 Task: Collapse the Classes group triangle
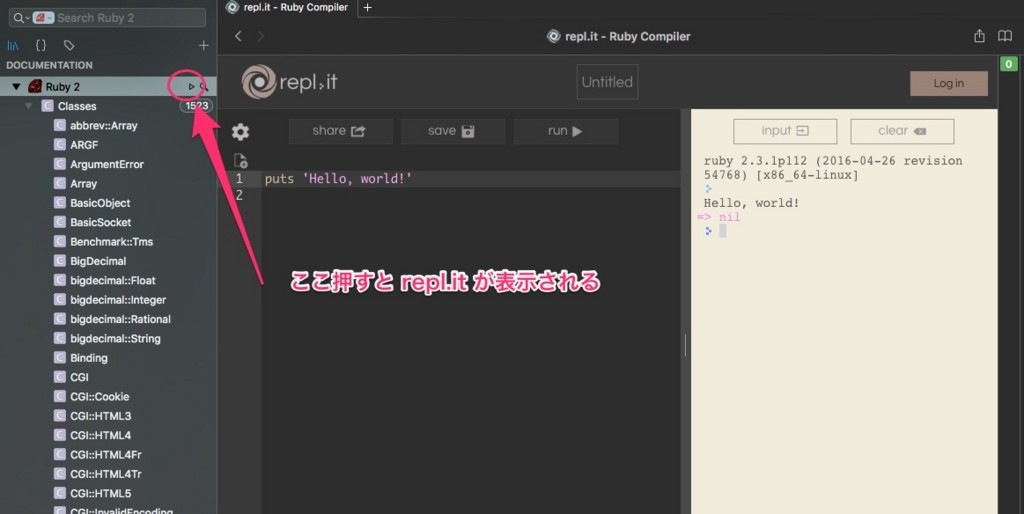(x=29, y=106)
